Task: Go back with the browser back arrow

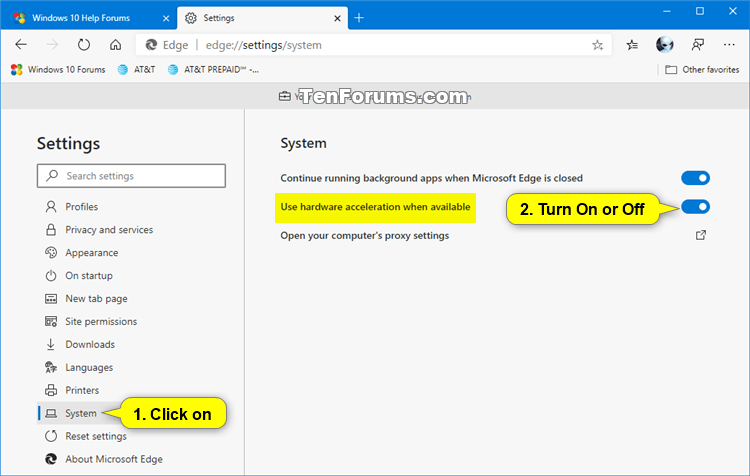Action: coord(21,45)
